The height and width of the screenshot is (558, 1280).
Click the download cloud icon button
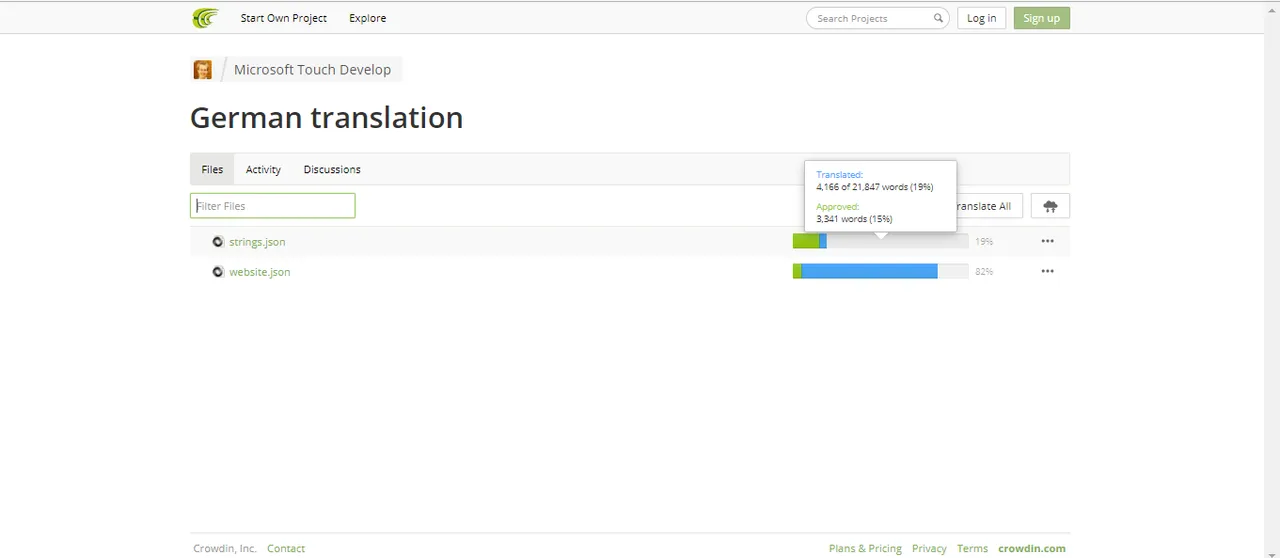[1050, 206]
